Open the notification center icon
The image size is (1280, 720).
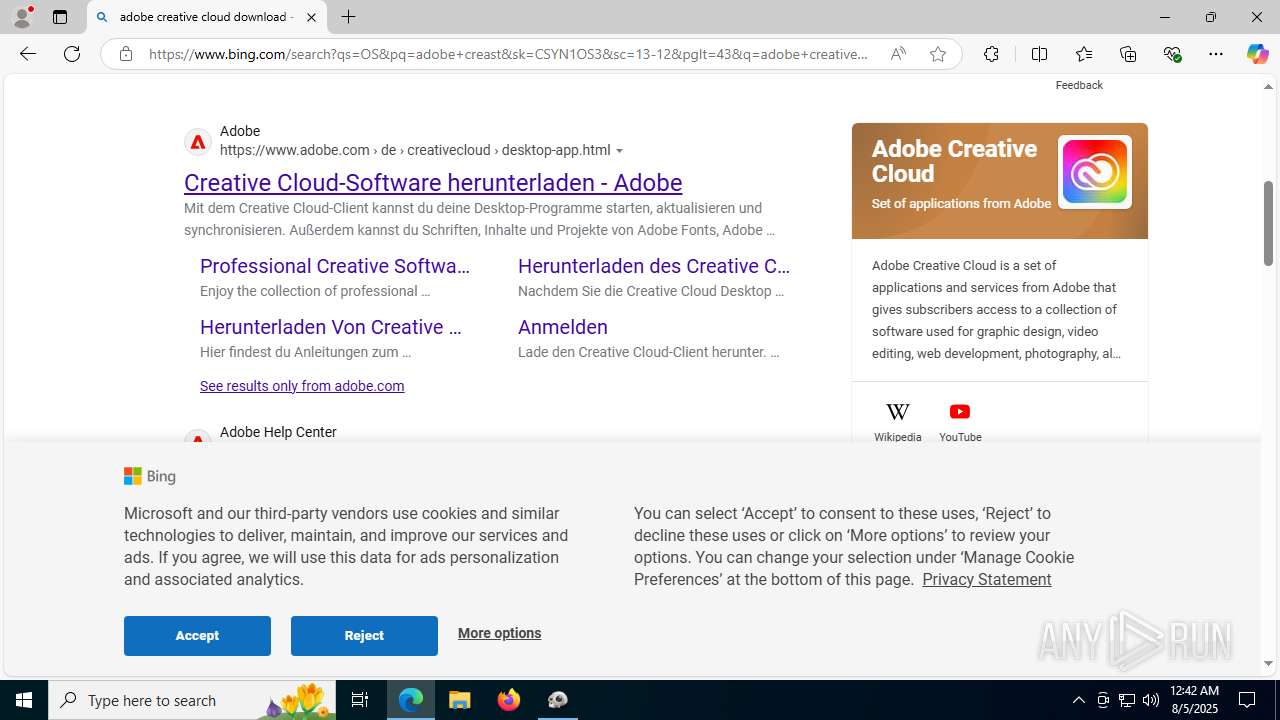[x=1247, y=700]
